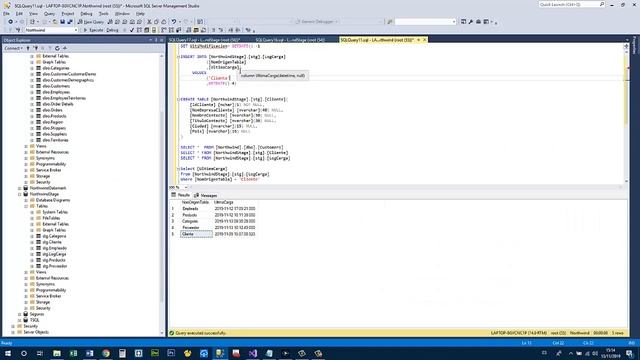The height and width of the screenshot is (360, 640).
Task: Open the Query menu
Action: (49, 13)
